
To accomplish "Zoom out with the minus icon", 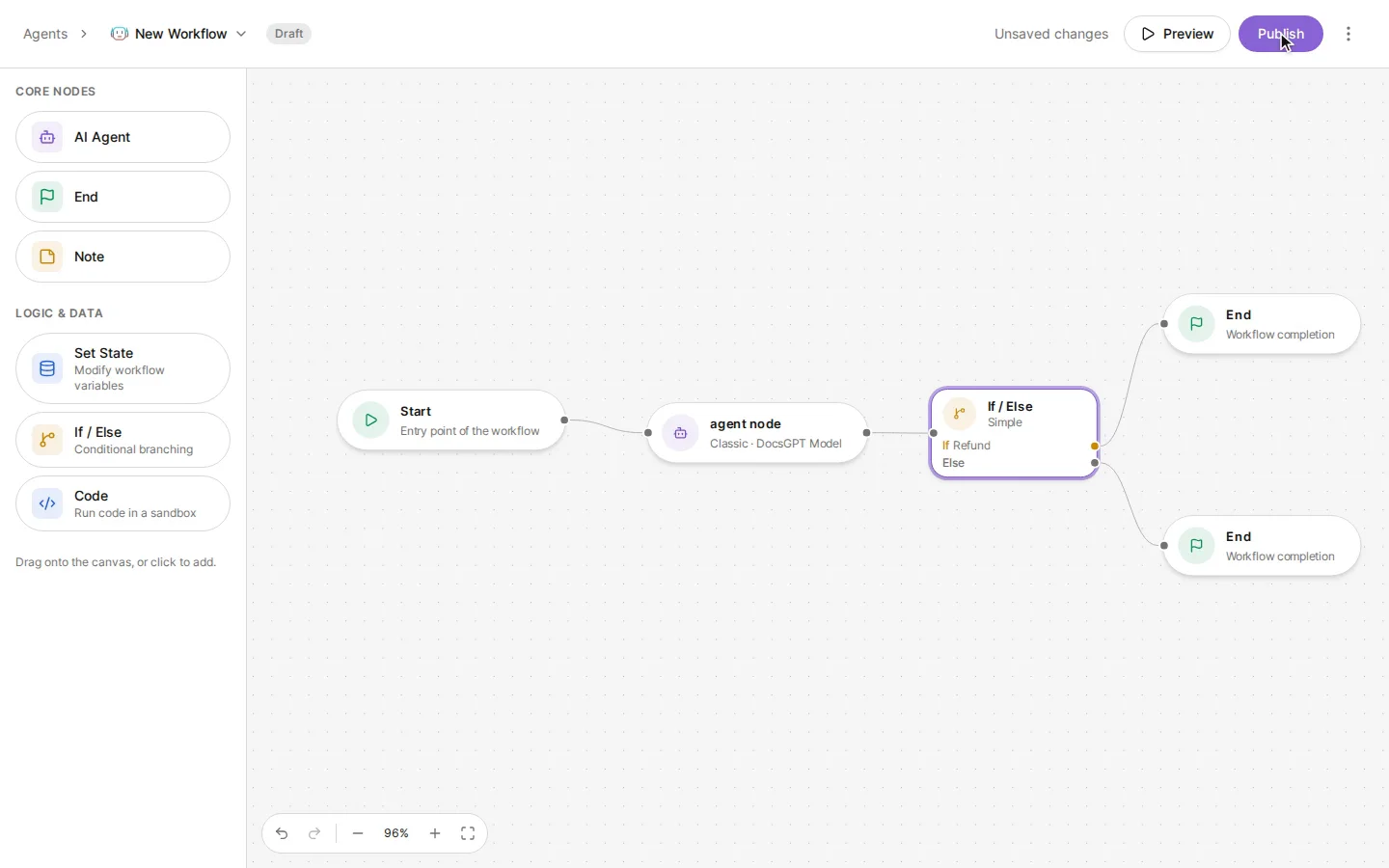I will point(358,833).
